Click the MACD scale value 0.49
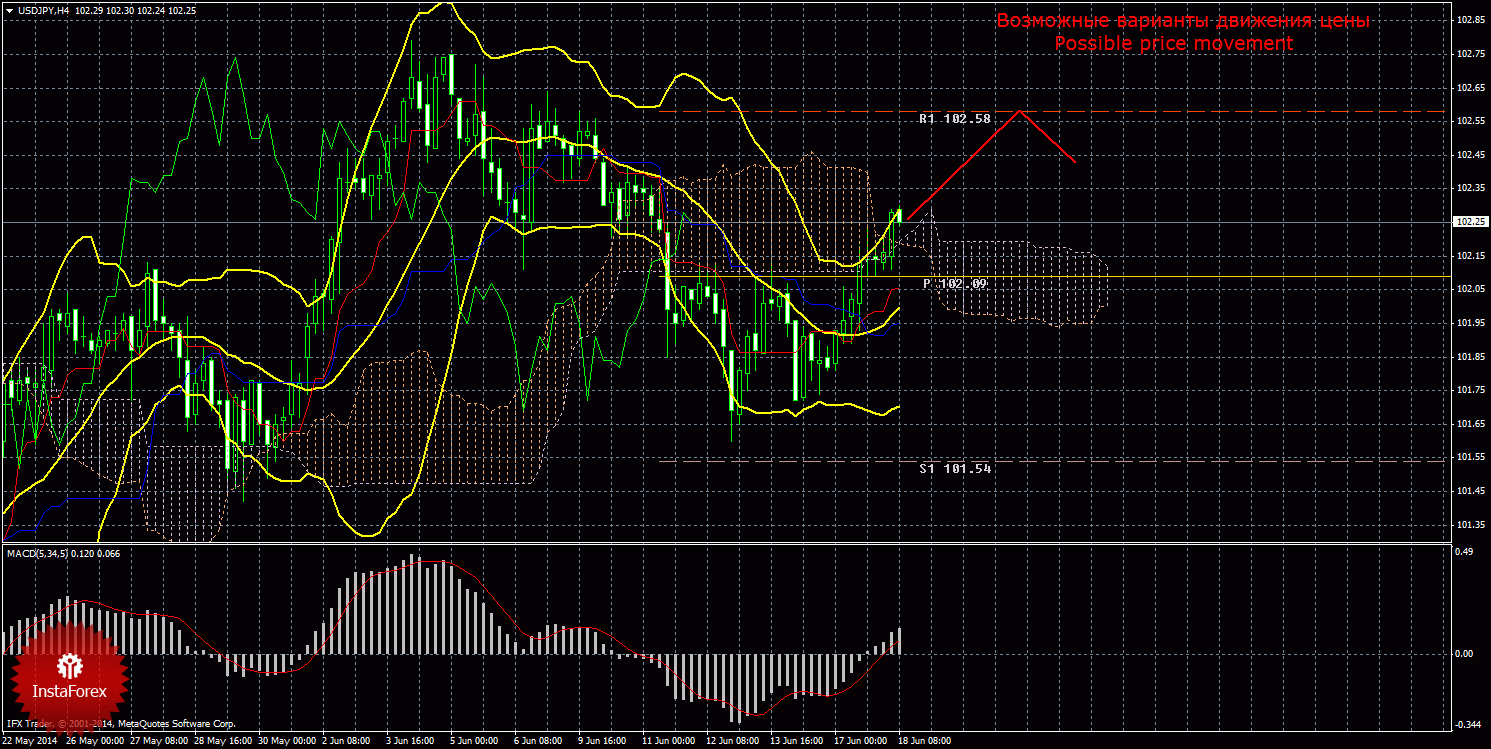The image size is (1491, 749). 1464,552
